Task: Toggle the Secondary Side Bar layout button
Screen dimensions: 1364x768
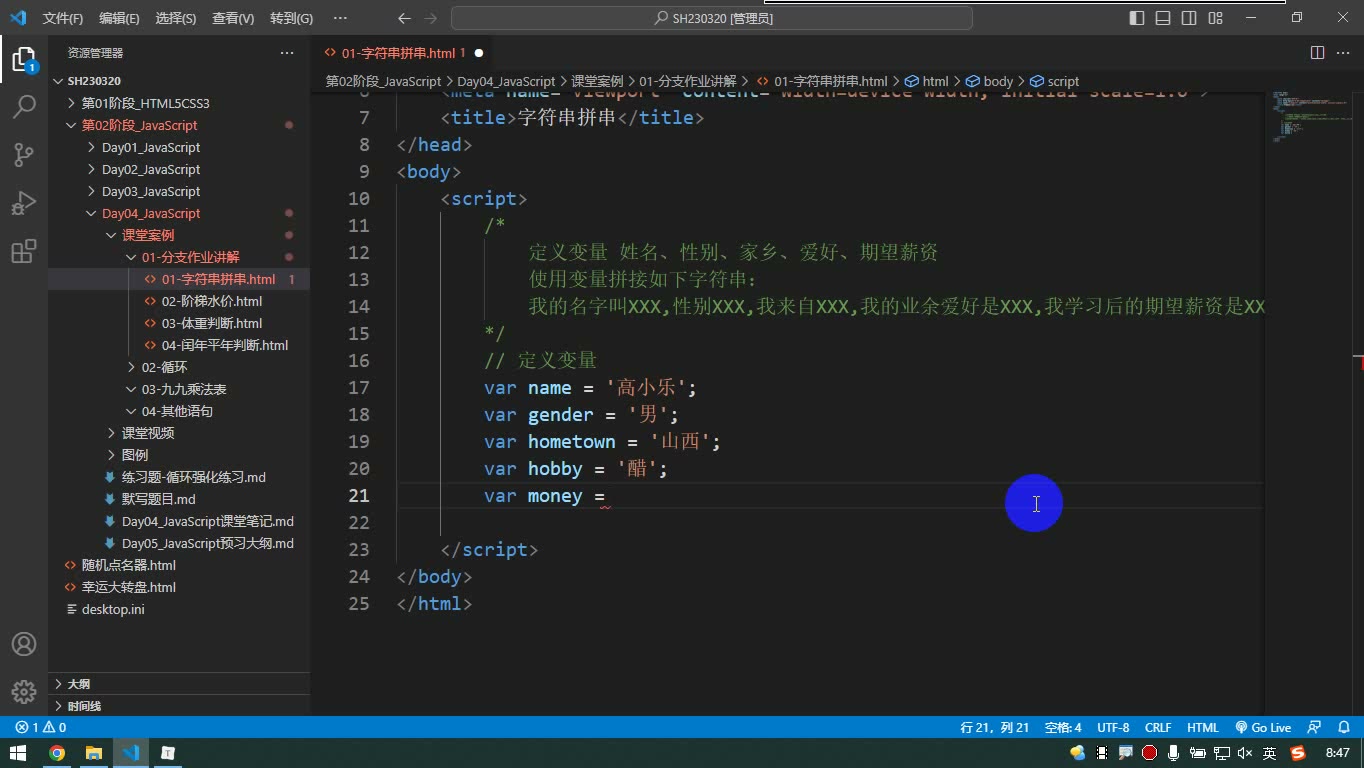Action: [1189, 18]
